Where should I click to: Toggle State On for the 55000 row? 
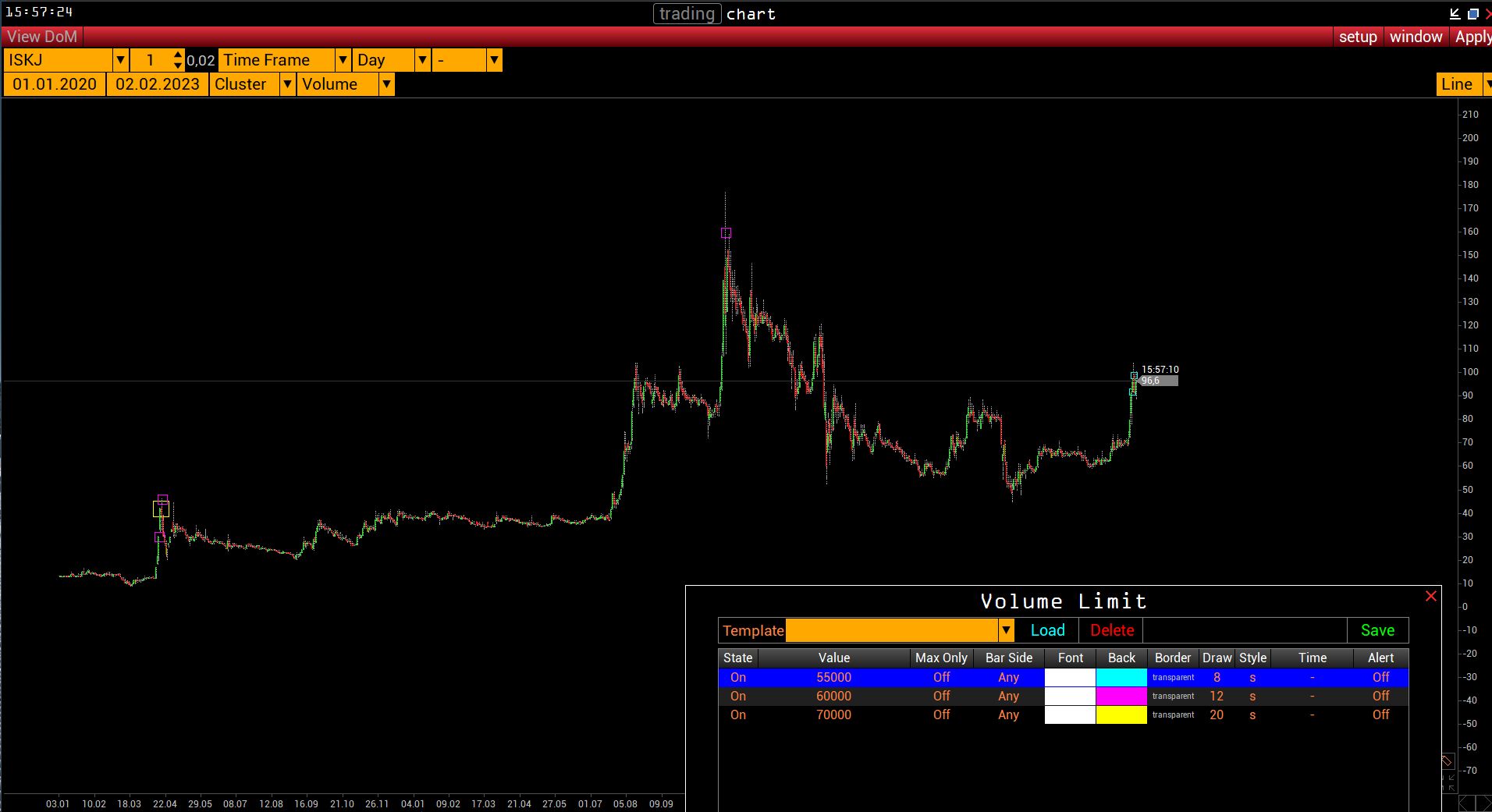737,677
